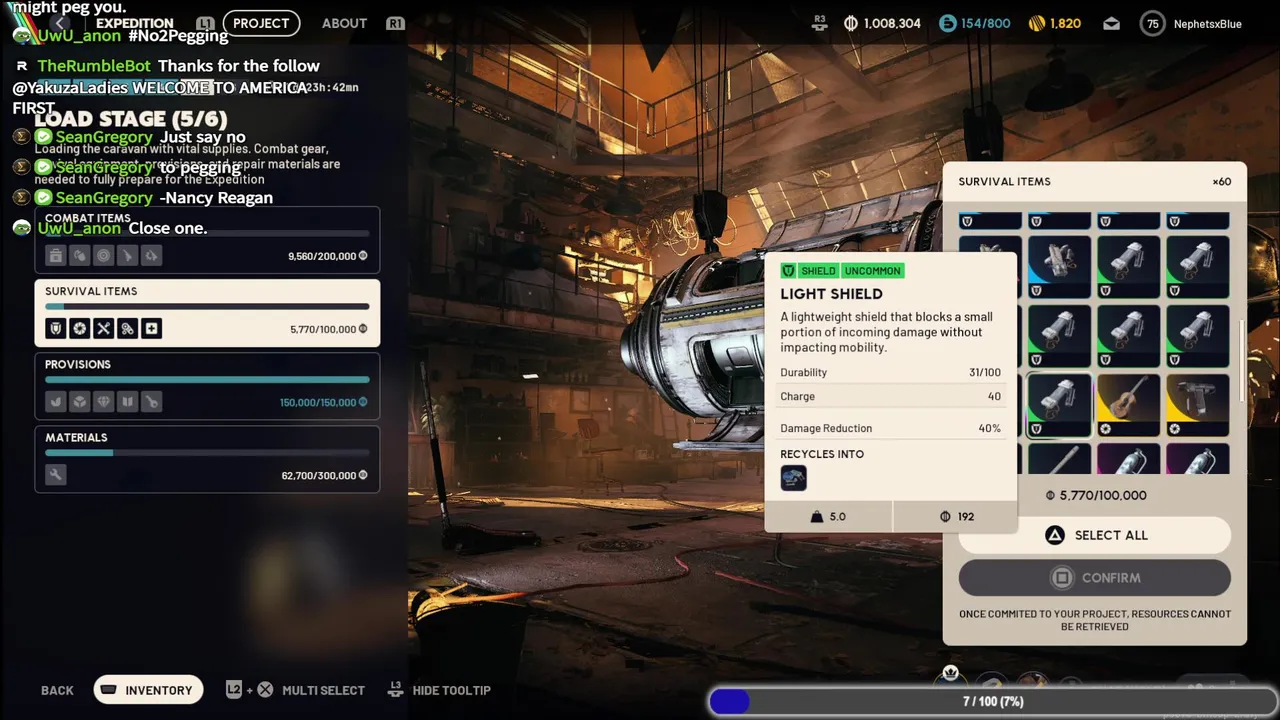Click the Damage Reduction 40% stat row
1280x720 pixels.
[x=890, y=428]
